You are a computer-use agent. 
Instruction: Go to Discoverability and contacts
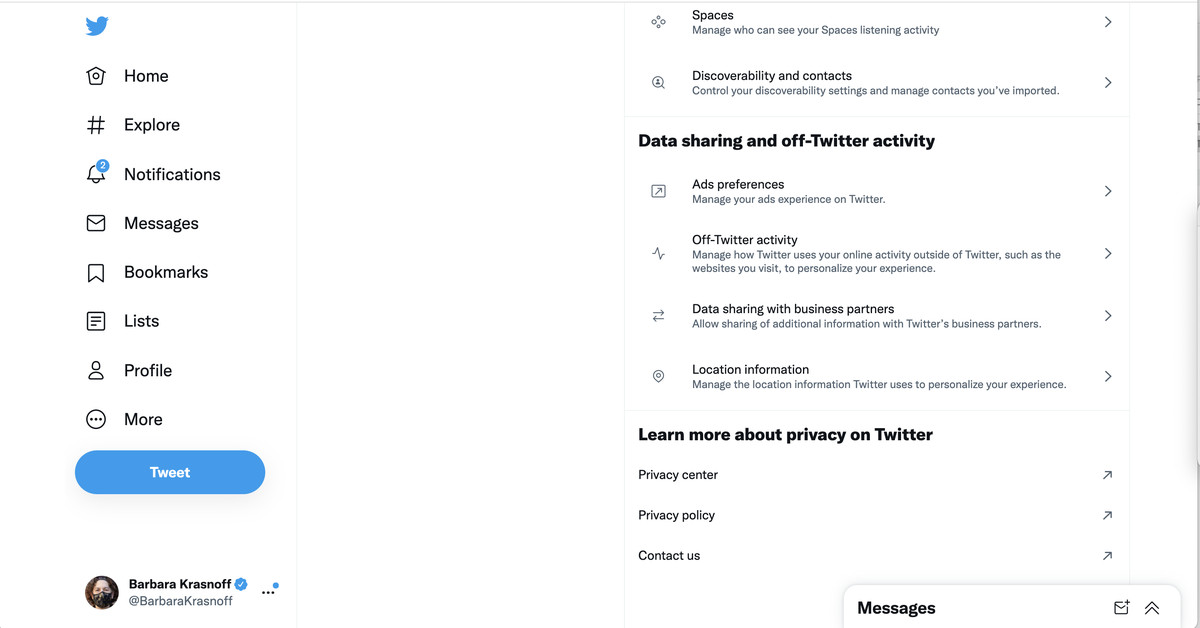pyautogui.click(x=876, y=83)
